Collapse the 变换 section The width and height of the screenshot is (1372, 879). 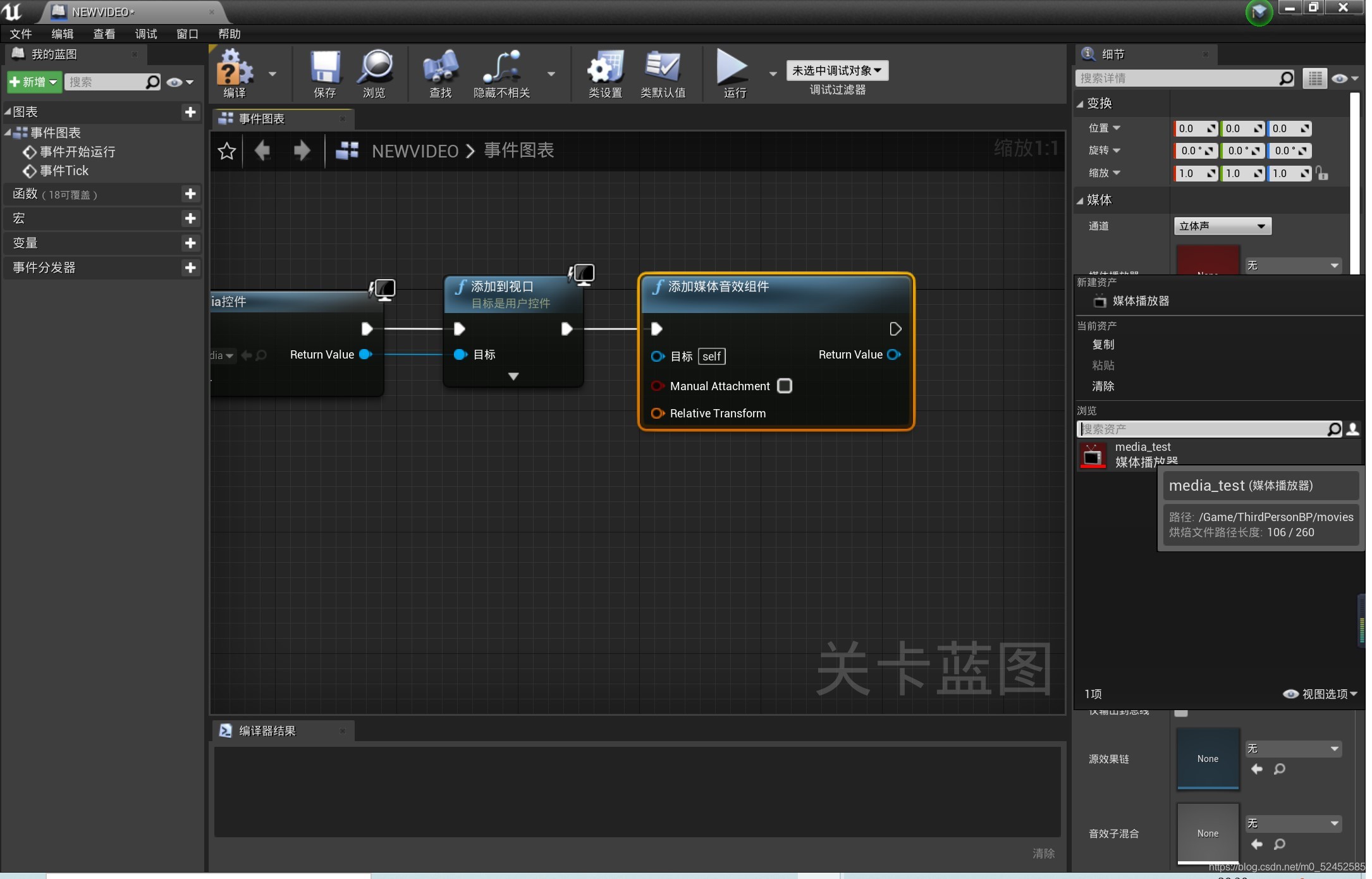pos(1081,104)
